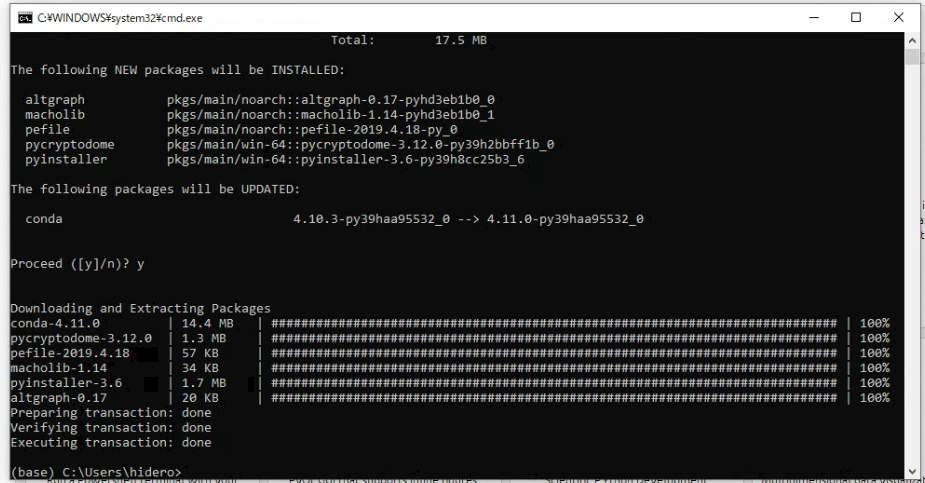
Task: Click the pefile-2019.4.18 progress bar
Action: click(x=554, y=353)
